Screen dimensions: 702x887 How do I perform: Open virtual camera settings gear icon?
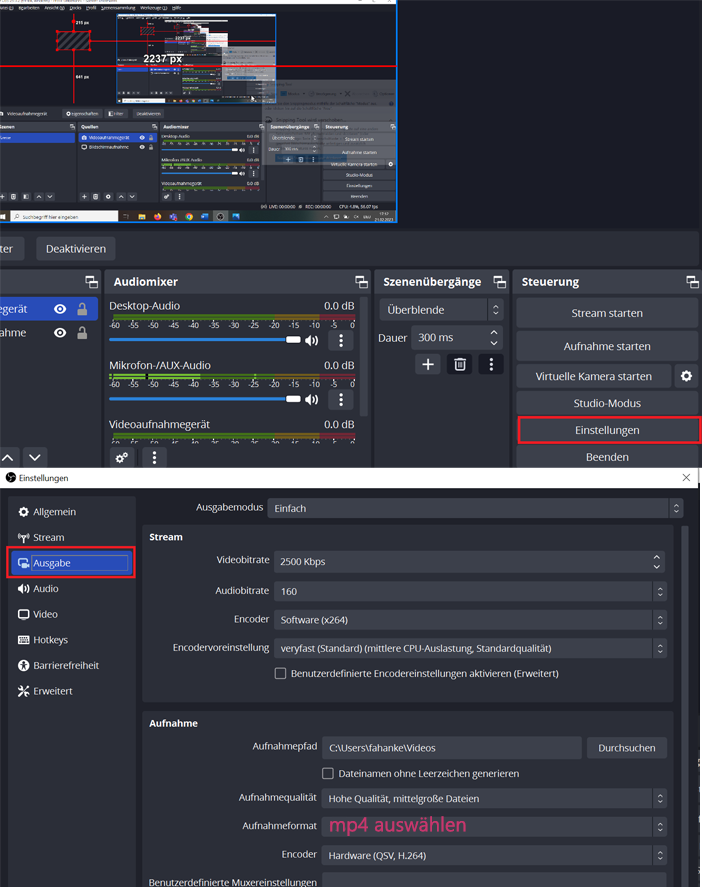pos(686,376)
